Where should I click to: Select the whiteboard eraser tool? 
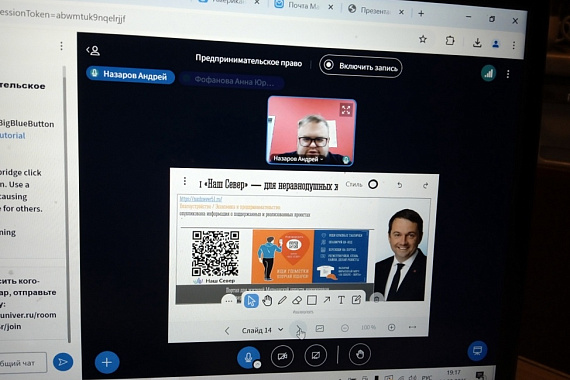click(x=297, y=300)
